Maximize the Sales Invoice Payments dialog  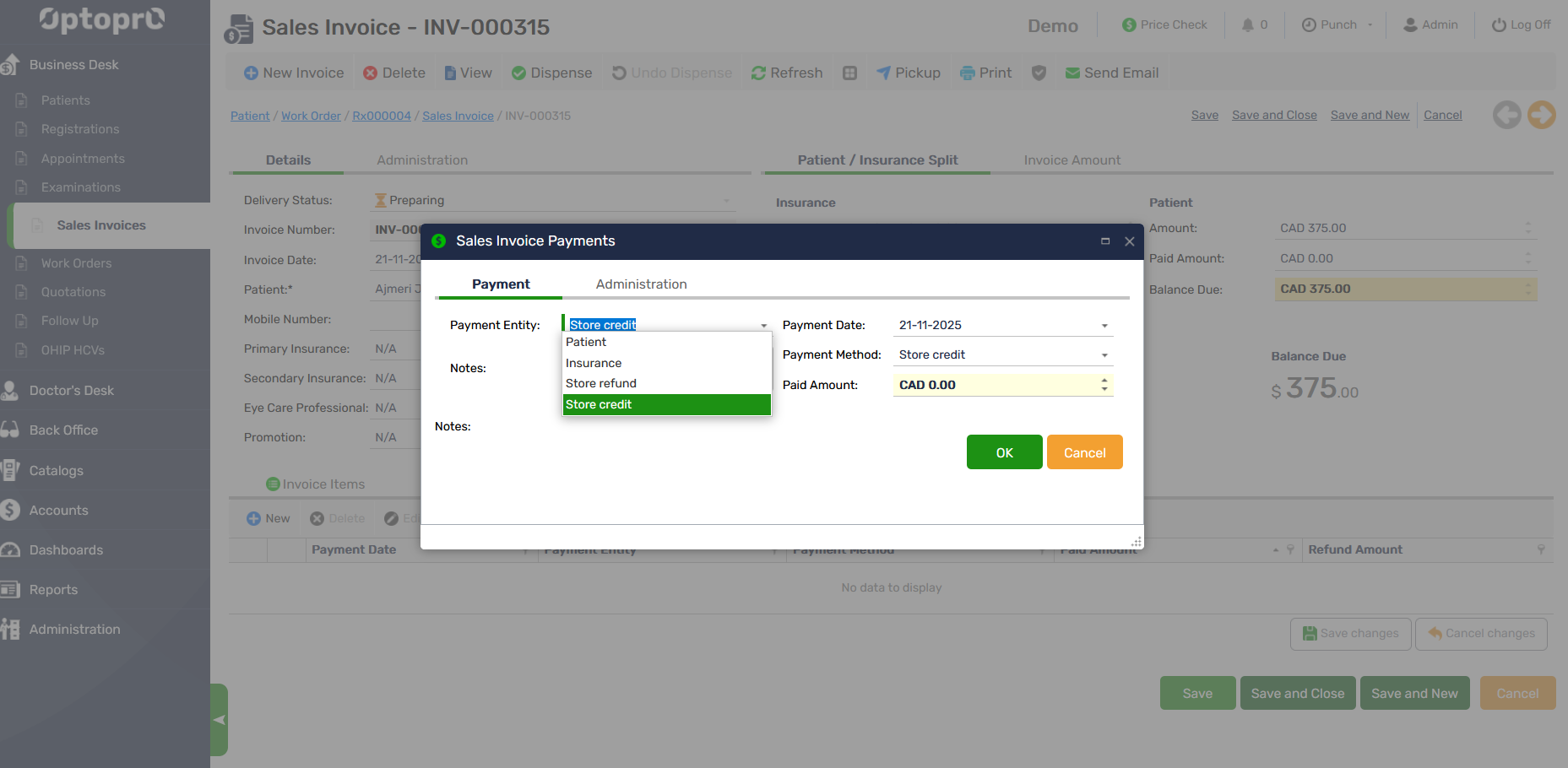(x=1105, y=241)
